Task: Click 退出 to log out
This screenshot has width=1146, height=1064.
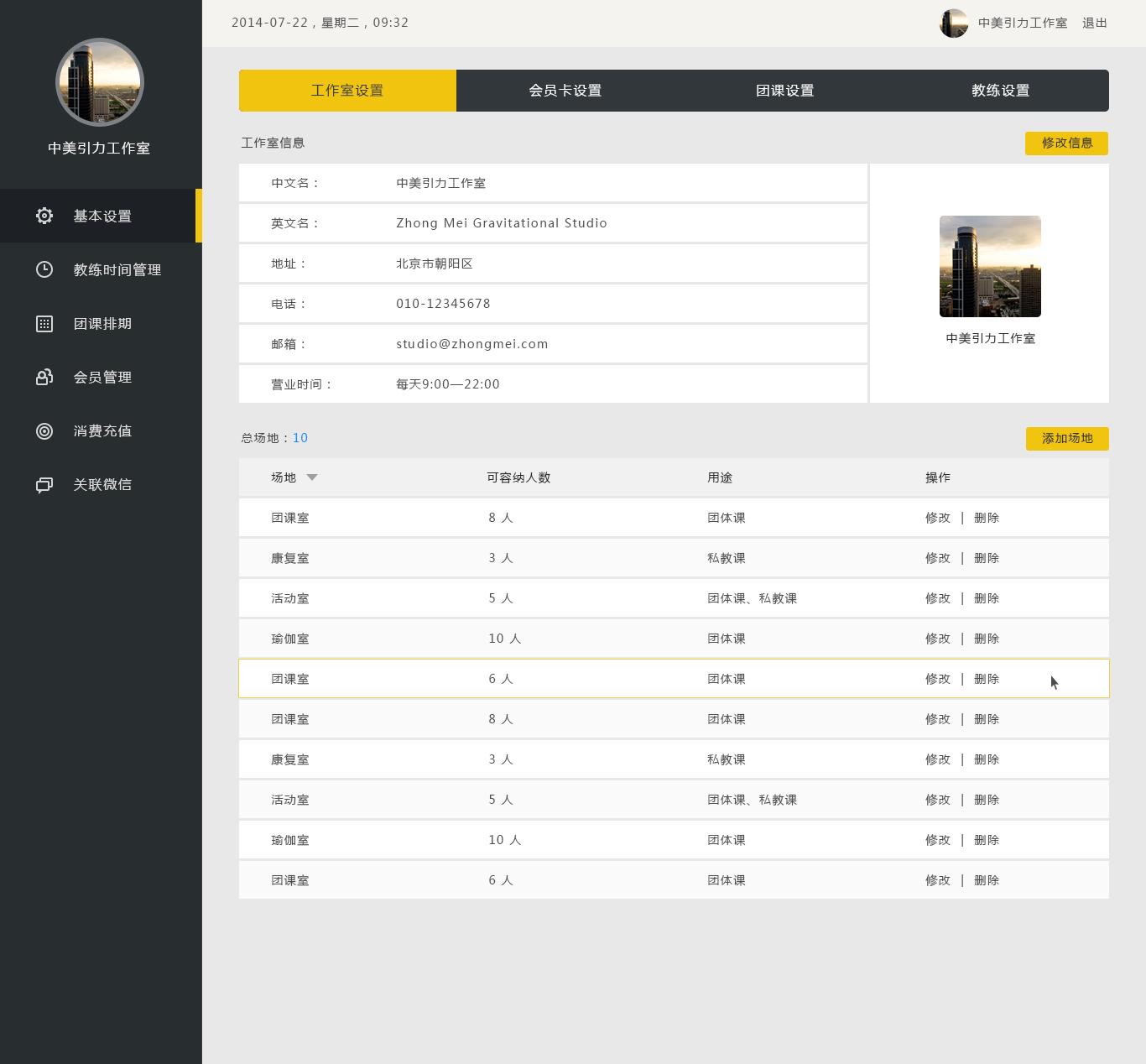Action: (1094, 23)
